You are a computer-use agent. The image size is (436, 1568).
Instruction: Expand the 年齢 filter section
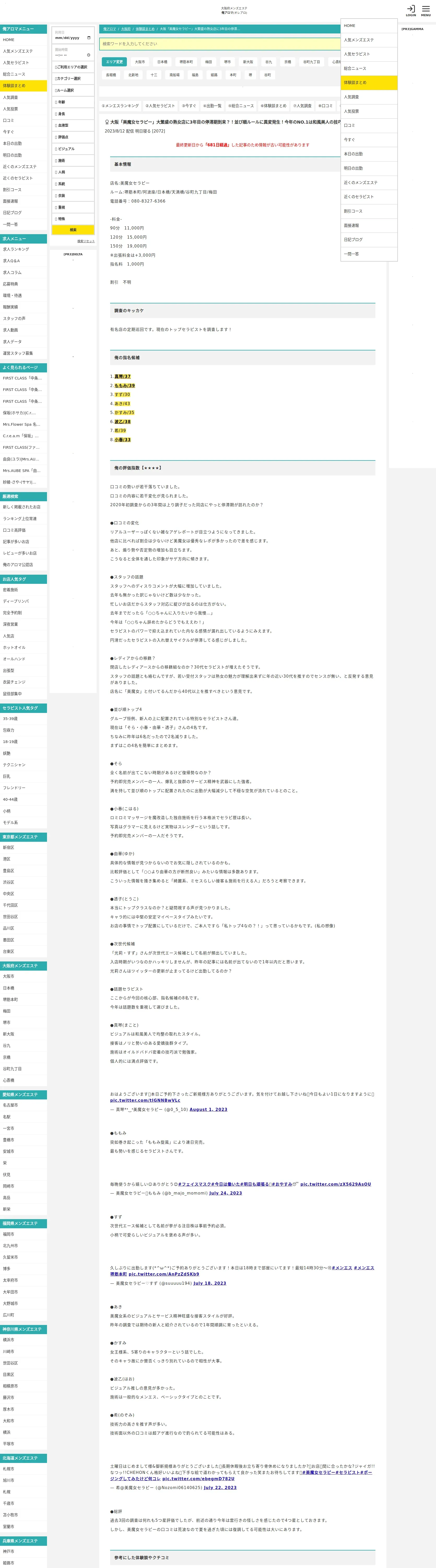click(x=73, y=102)
